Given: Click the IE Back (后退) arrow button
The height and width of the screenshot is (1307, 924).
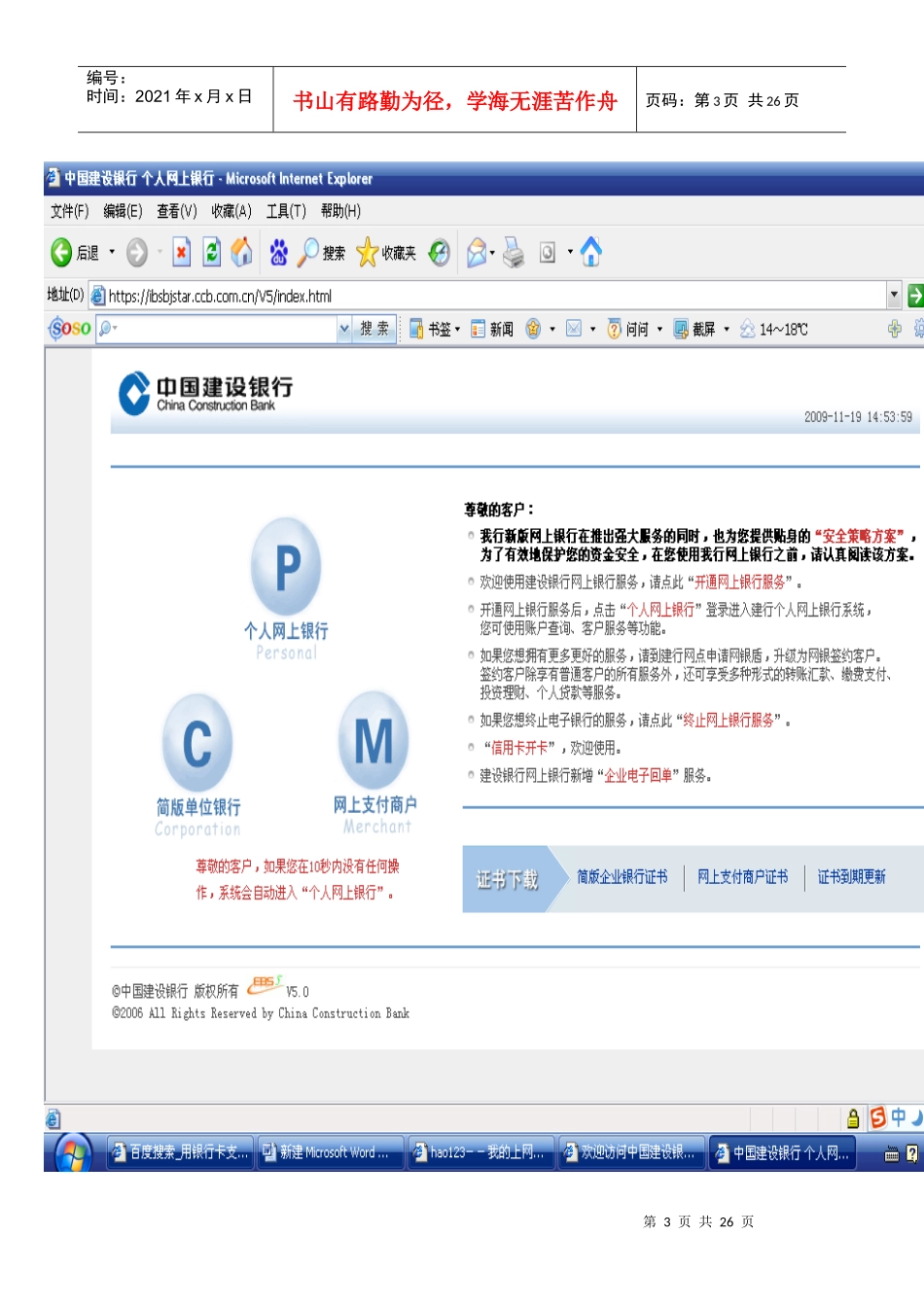Looking at the screenshot, I should [x=61, y=253].
